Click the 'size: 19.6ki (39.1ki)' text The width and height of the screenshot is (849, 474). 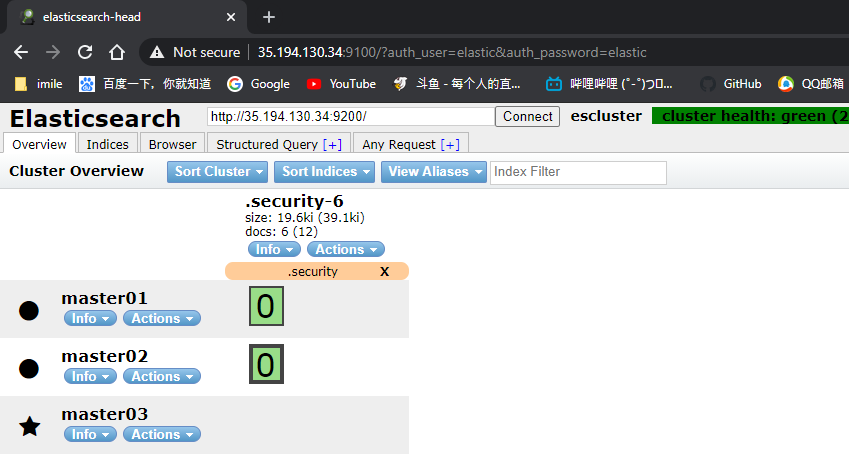(305, 218)
